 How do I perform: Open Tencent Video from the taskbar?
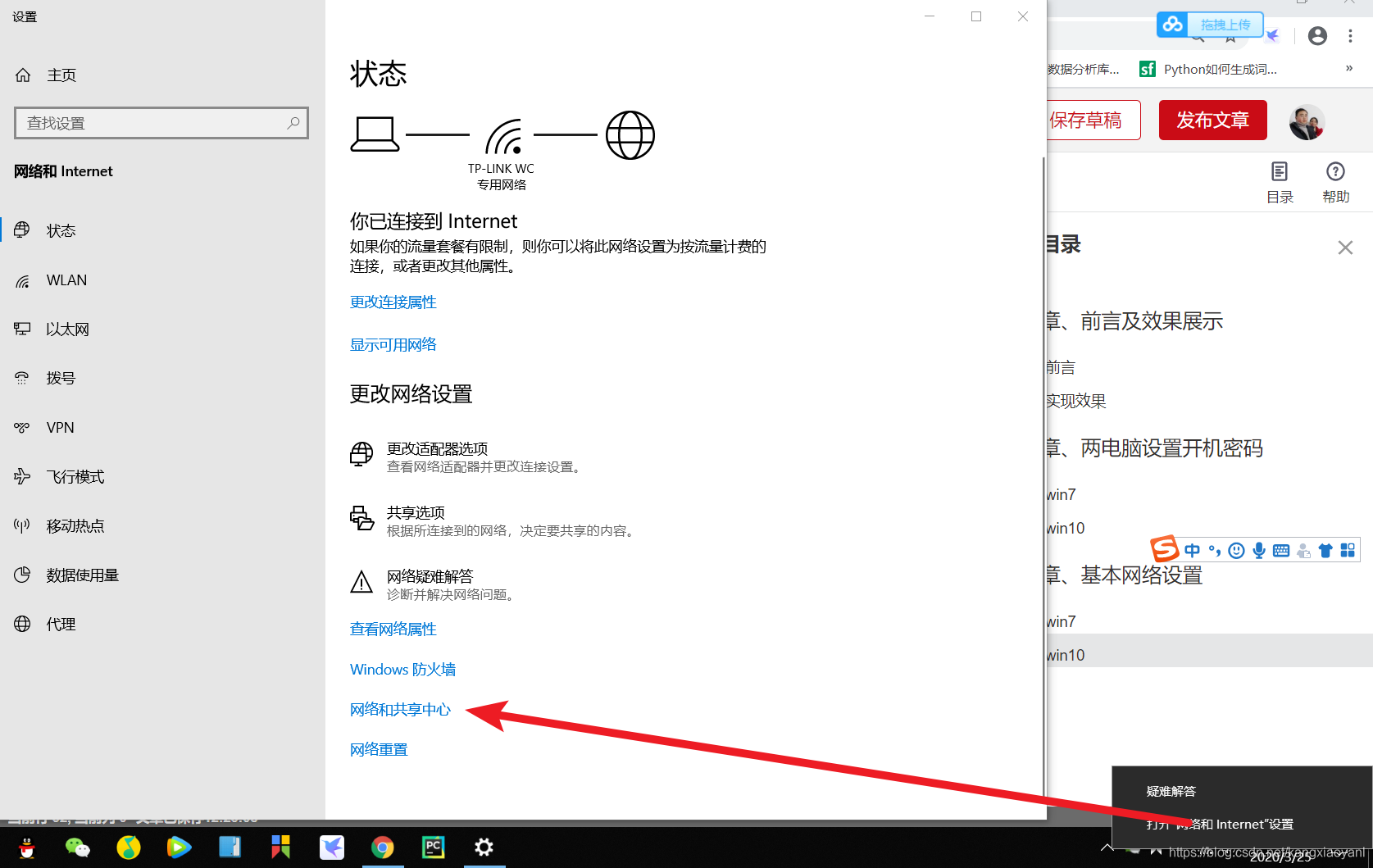[x=179, y=848]
